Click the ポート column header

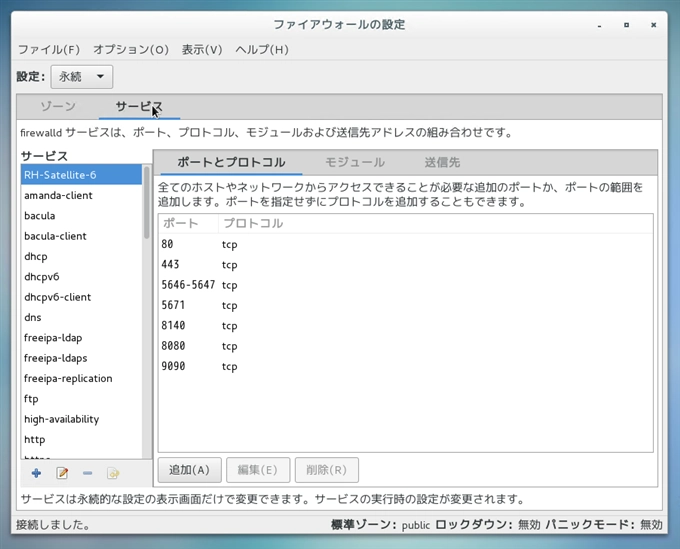(188, 223)
